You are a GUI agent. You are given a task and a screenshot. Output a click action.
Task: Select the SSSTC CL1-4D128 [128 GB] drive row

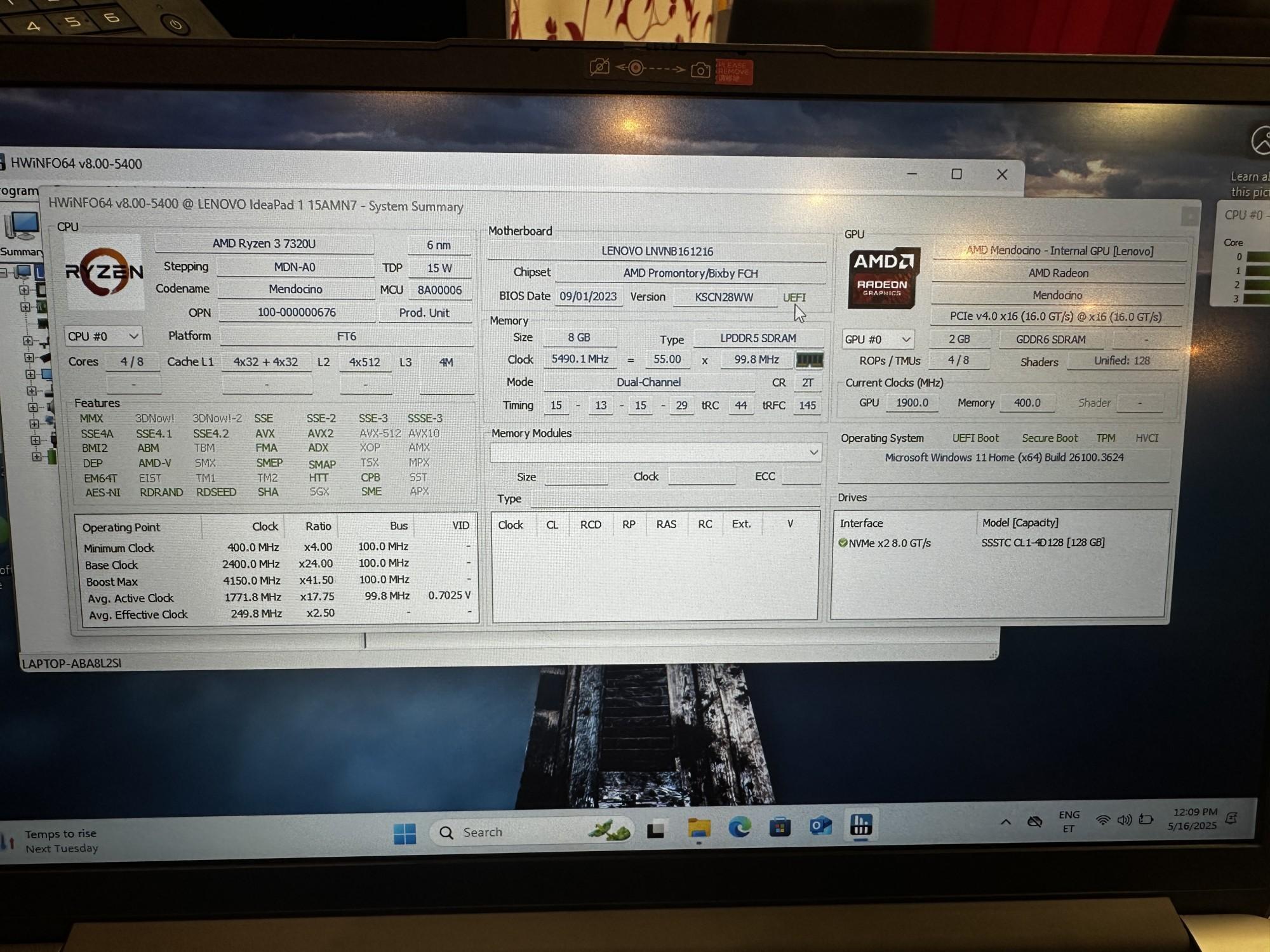1001,543
